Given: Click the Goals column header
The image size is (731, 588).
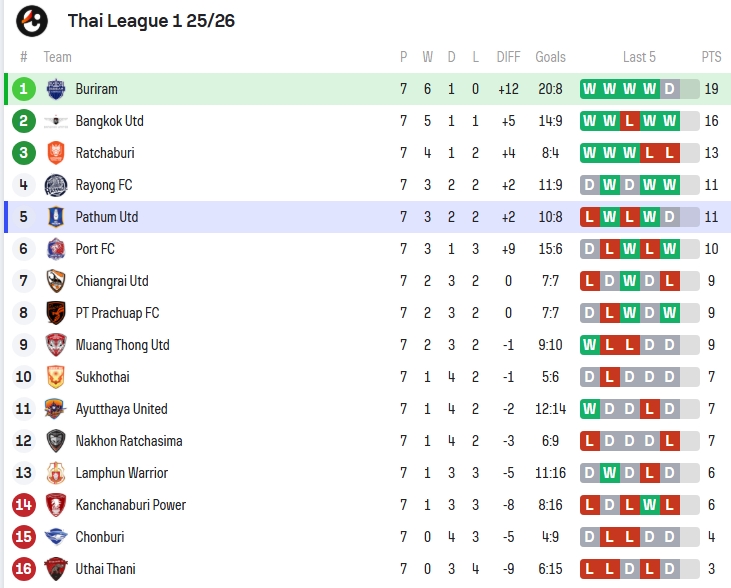Looking at the screenshot, I should [x=550, y=57].
